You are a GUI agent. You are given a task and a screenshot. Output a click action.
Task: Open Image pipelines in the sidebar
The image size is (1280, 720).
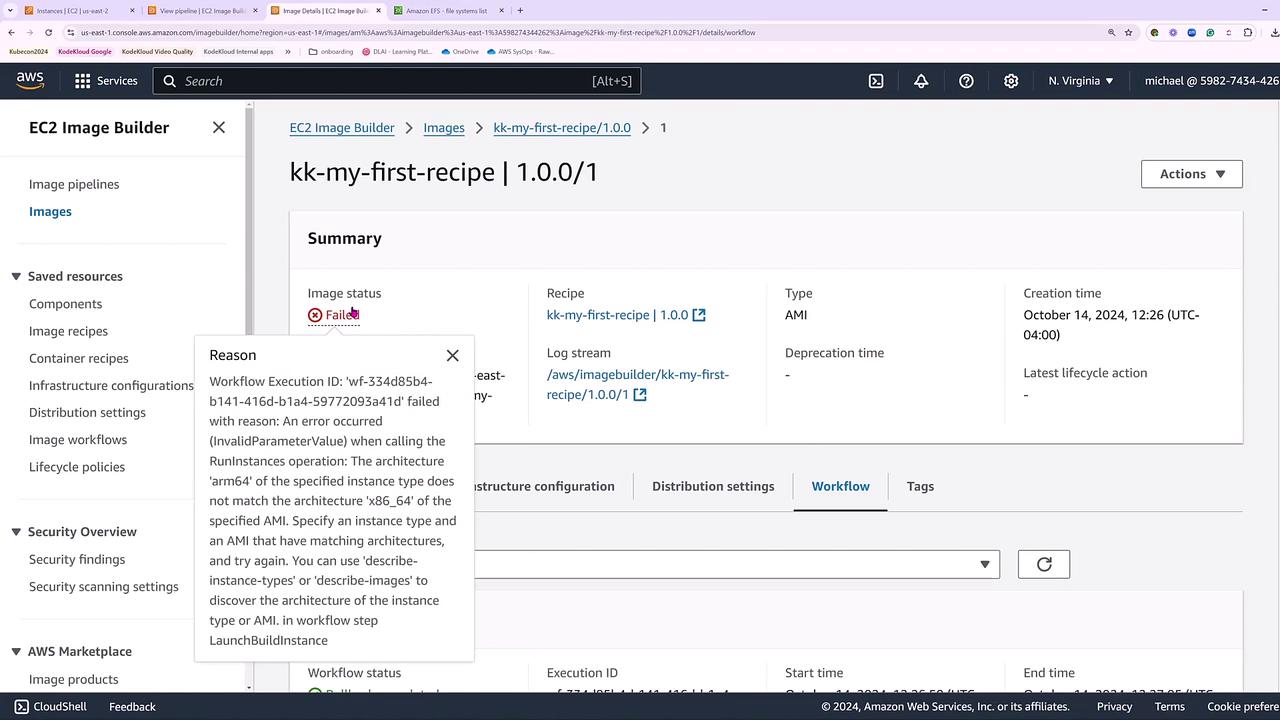pyautogui.click(x=74, y=185)
